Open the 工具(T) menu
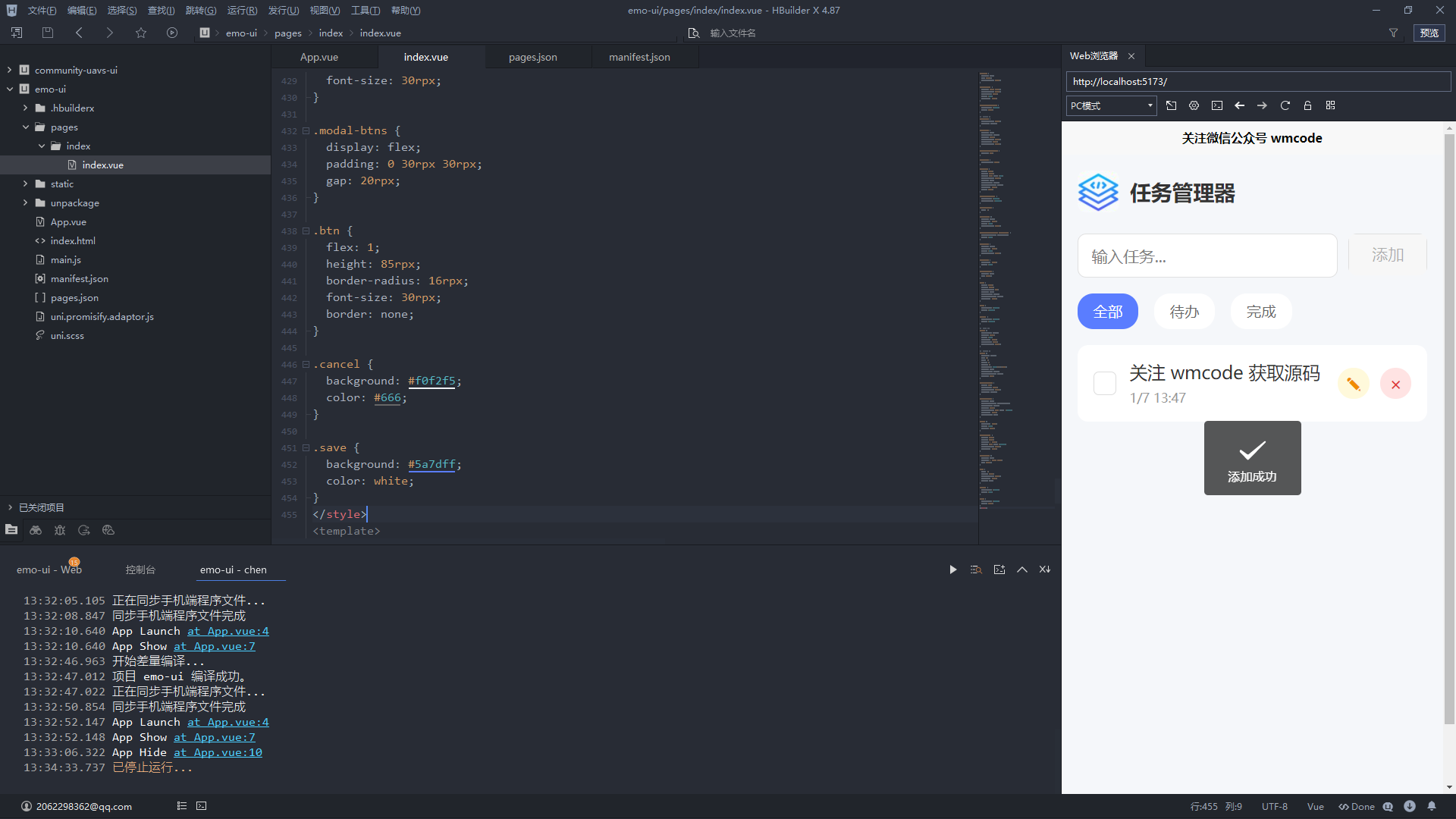This screenshot has height=819, width=1456. click(x=366, y=10)
